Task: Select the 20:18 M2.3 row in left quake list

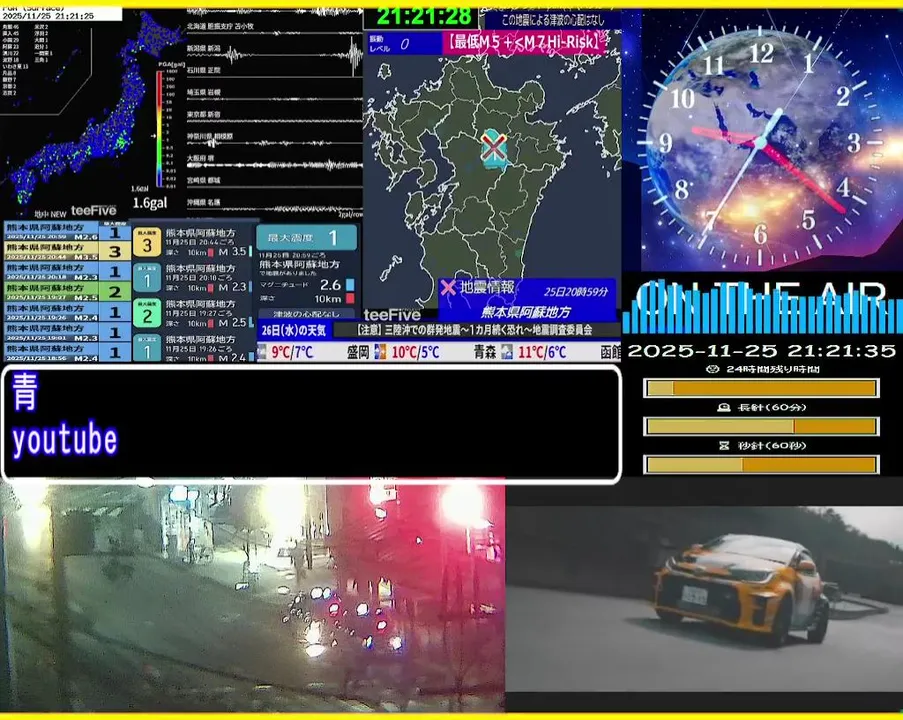Action: [67, 271]
